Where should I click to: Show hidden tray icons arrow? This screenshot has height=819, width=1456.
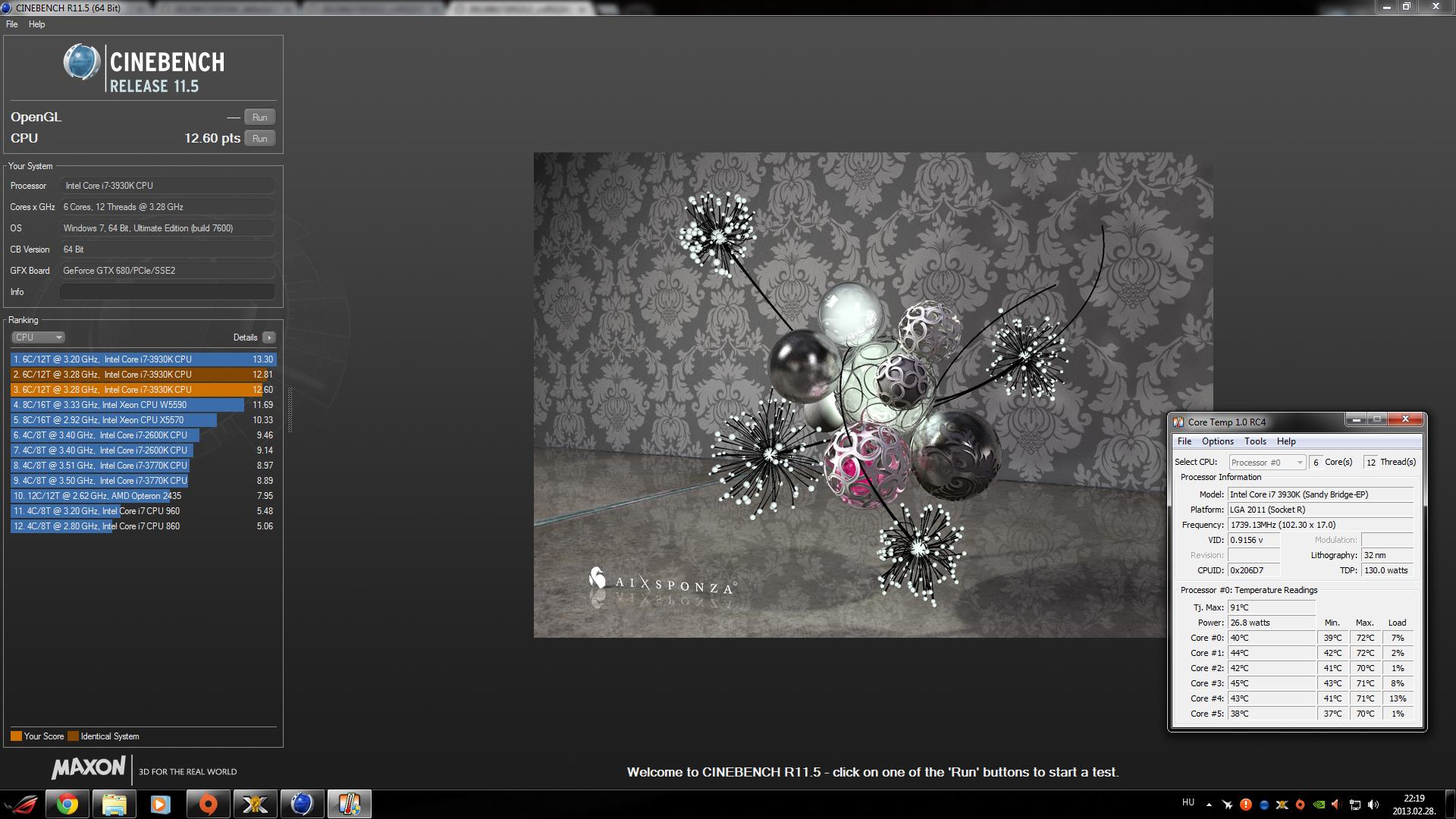[1209, 805]
